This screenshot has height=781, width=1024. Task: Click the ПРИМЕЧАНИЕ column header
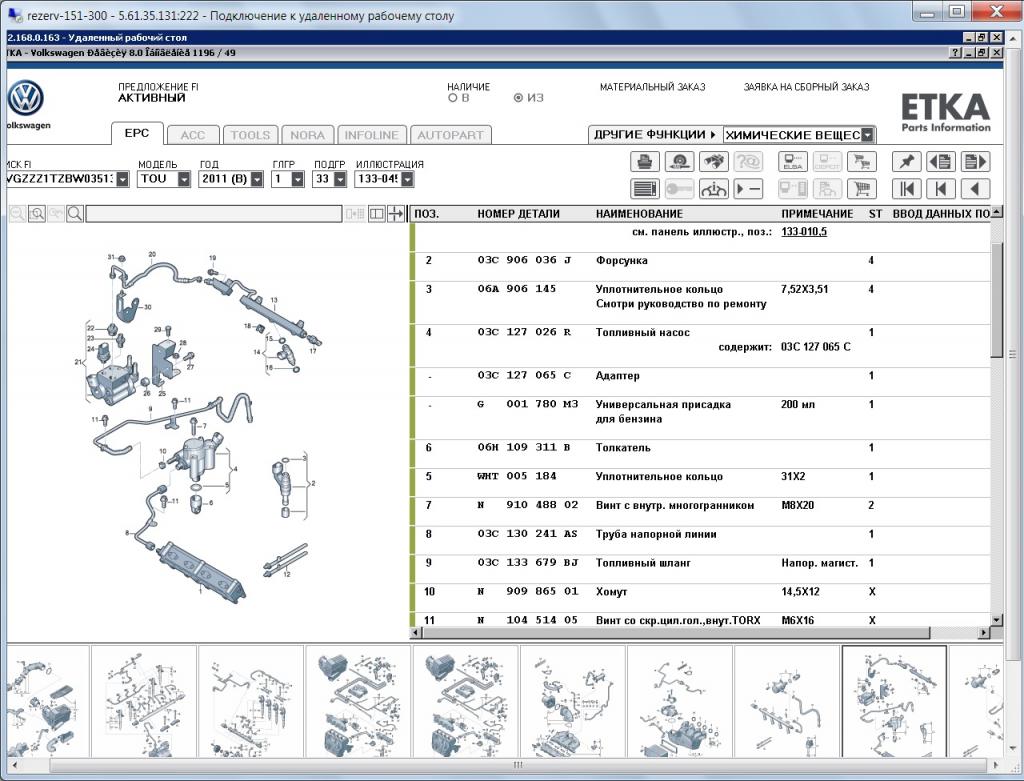tap(817, 214)
